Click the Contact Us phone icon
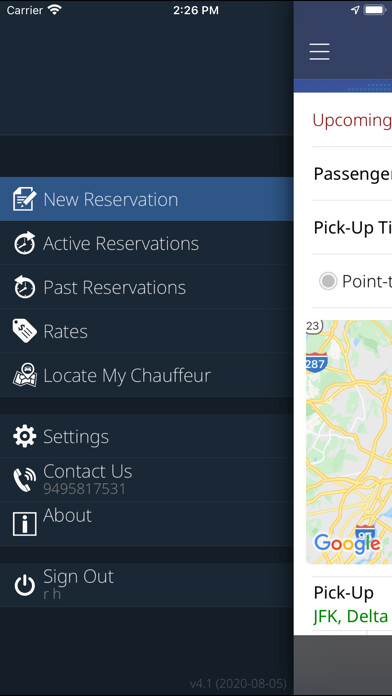 pyautogui.click(x=24, y=479)
